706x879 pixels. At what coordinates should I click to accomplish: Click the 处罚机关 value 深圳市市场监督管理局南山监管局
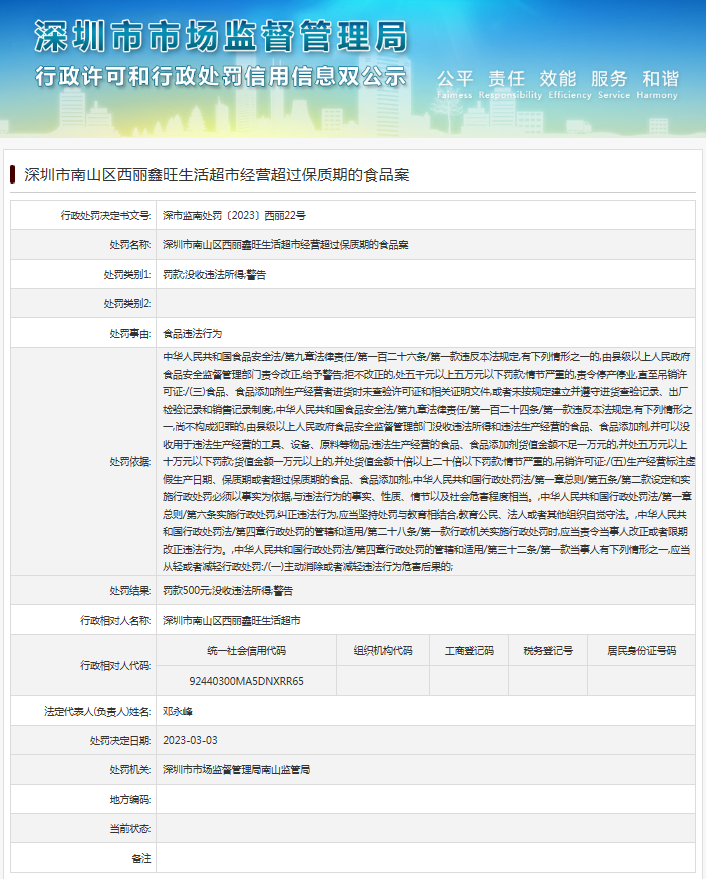coord(236,769)
